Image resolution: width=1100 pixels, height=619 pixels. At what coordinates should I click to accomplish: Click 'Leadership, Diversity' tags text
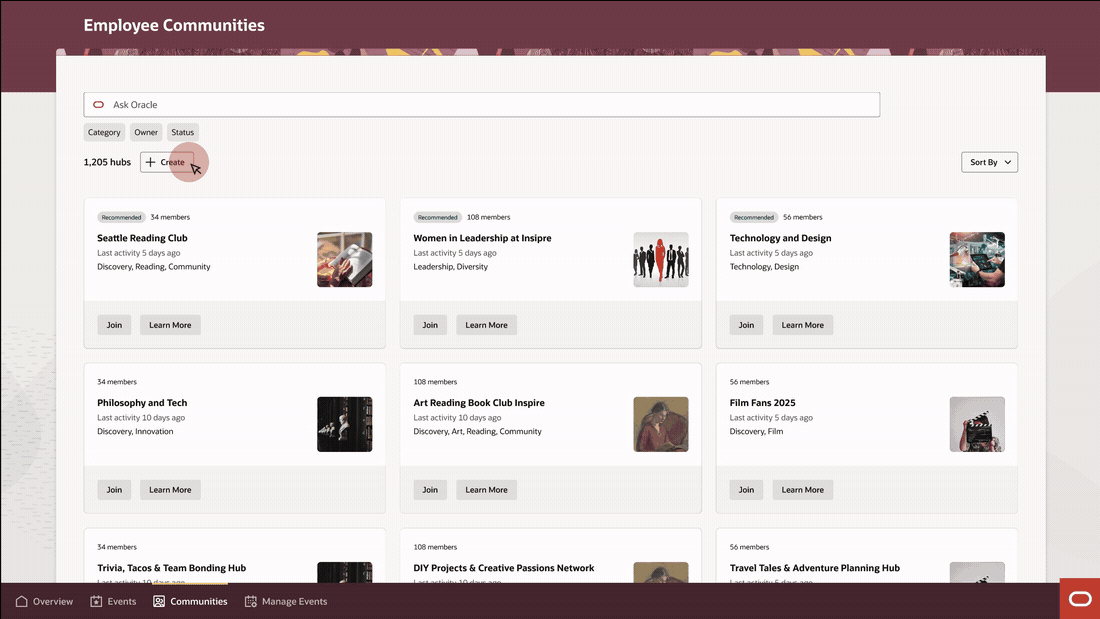pyautogui.click(x=450, y=267)
